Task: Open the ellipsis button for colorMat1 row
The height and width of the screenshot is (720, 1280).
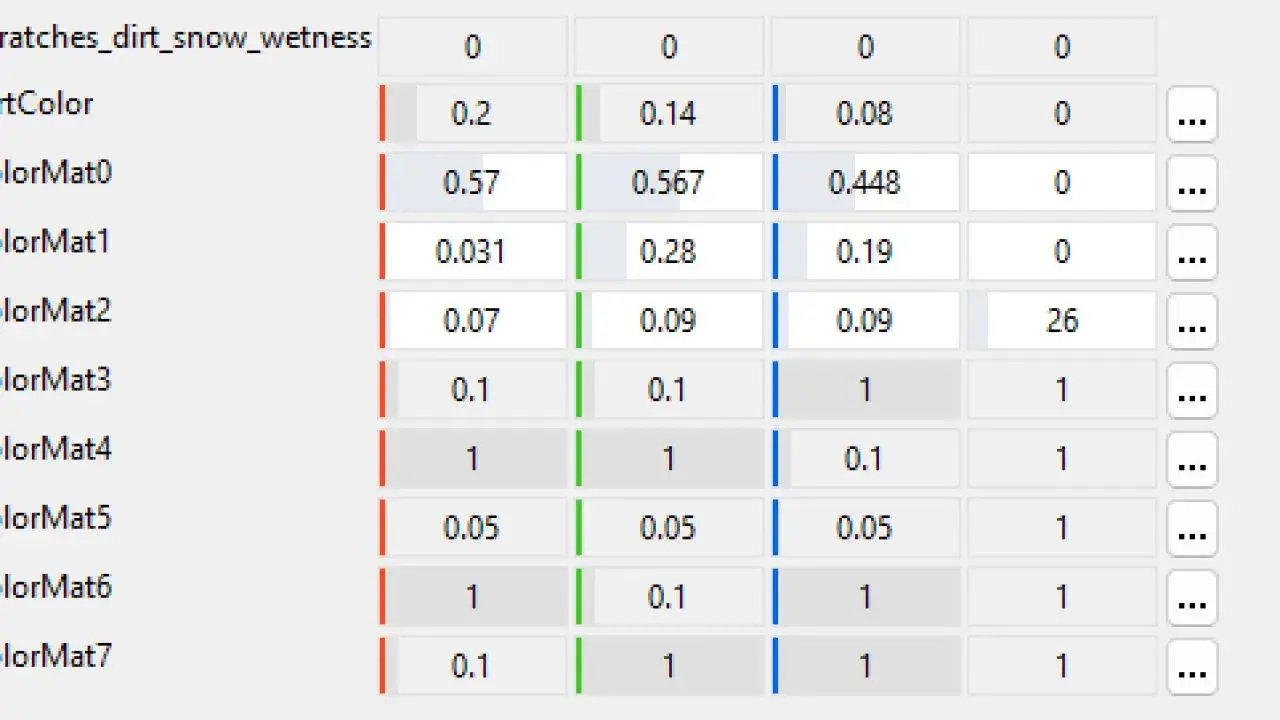Action: 1191,252
